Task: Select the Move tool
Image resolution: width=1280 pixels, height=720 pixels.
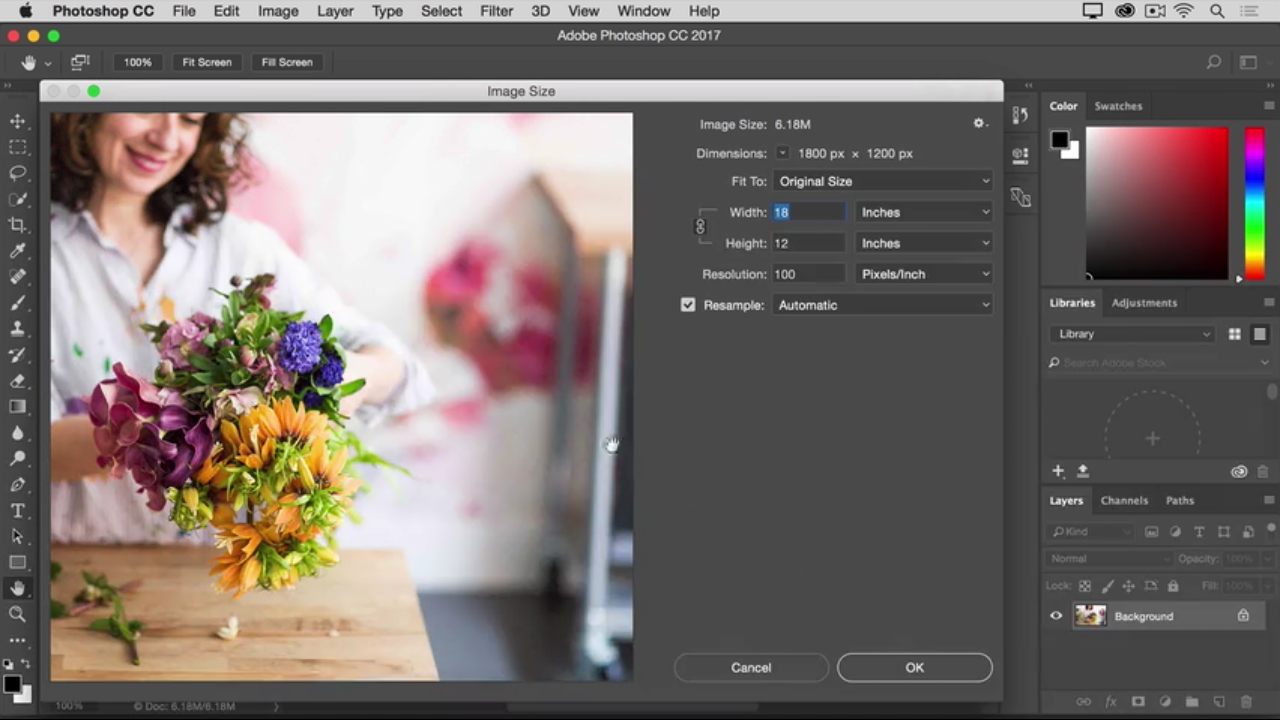Action: [x=18, y=121]
